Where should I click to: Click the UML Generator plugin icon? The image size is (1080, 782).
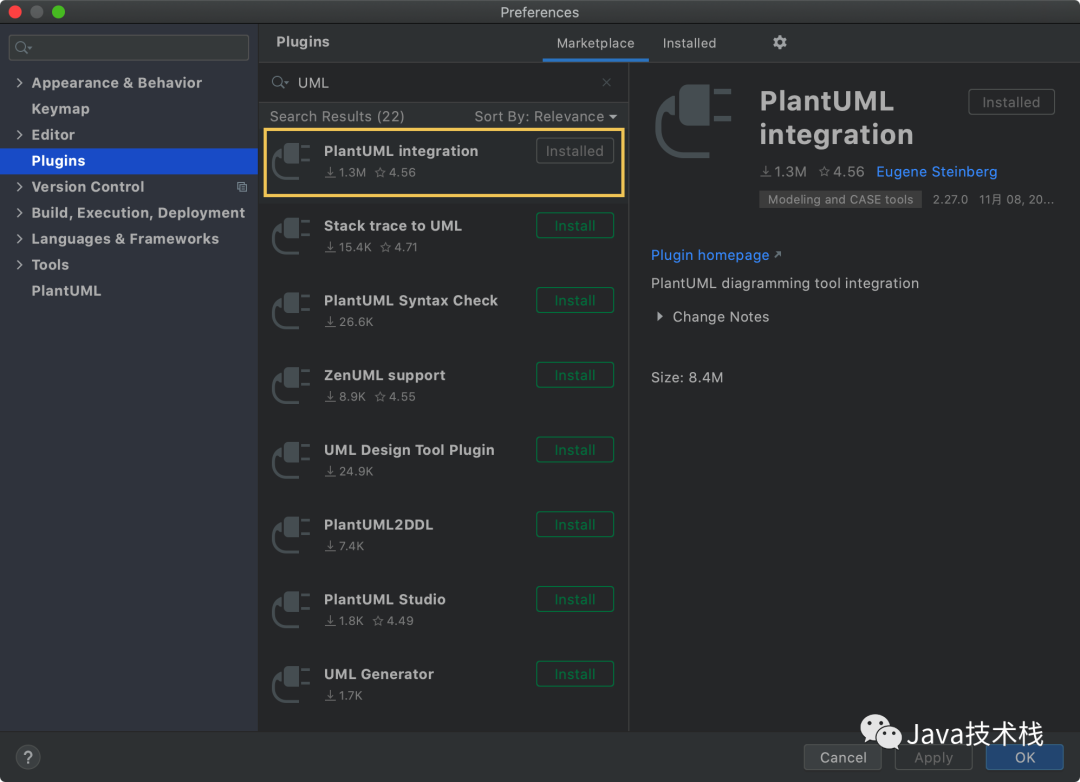click(291, 685)
